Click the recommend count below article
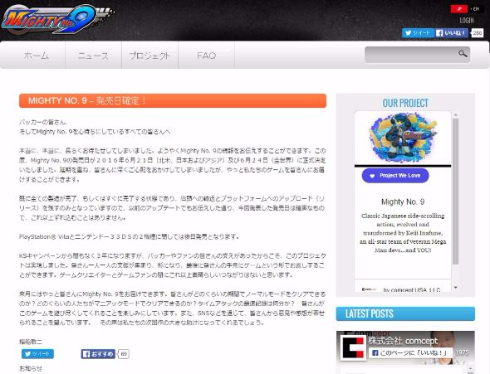 tap(124, 354)
